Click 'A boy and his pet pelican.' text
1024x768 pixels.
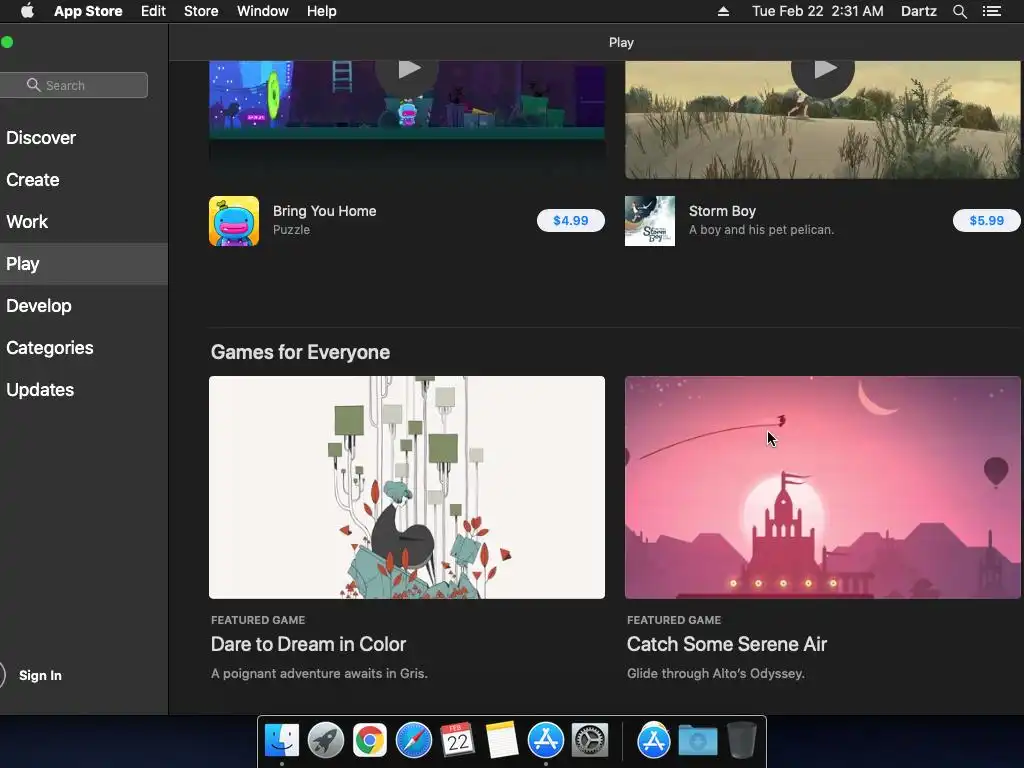point(761,230)
